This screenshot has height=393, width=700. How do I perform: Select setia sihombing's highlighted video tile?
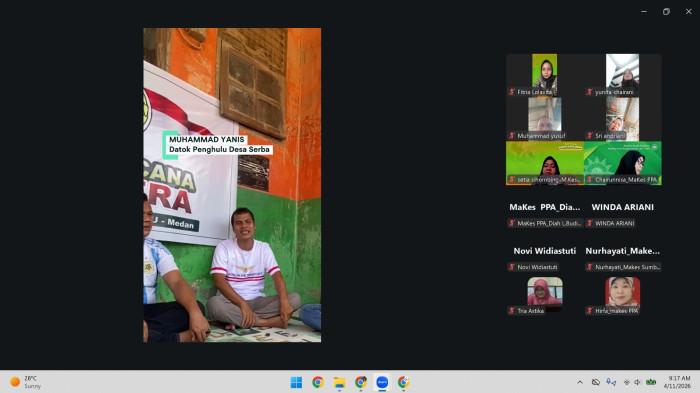coord(545,163)
